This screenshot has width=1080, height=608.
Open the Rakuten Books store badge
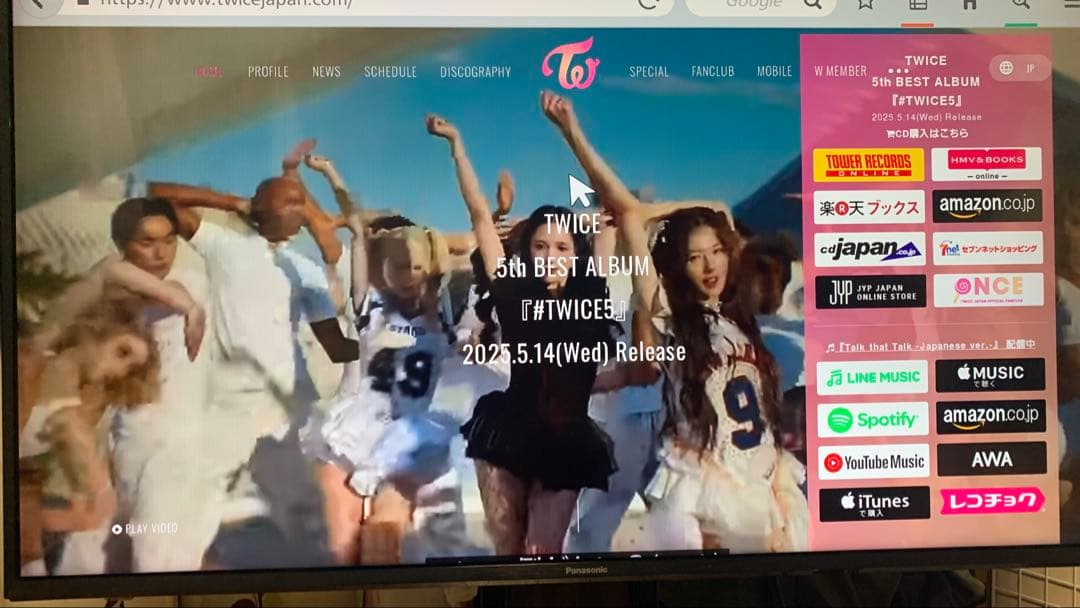[x=868, y=207]
